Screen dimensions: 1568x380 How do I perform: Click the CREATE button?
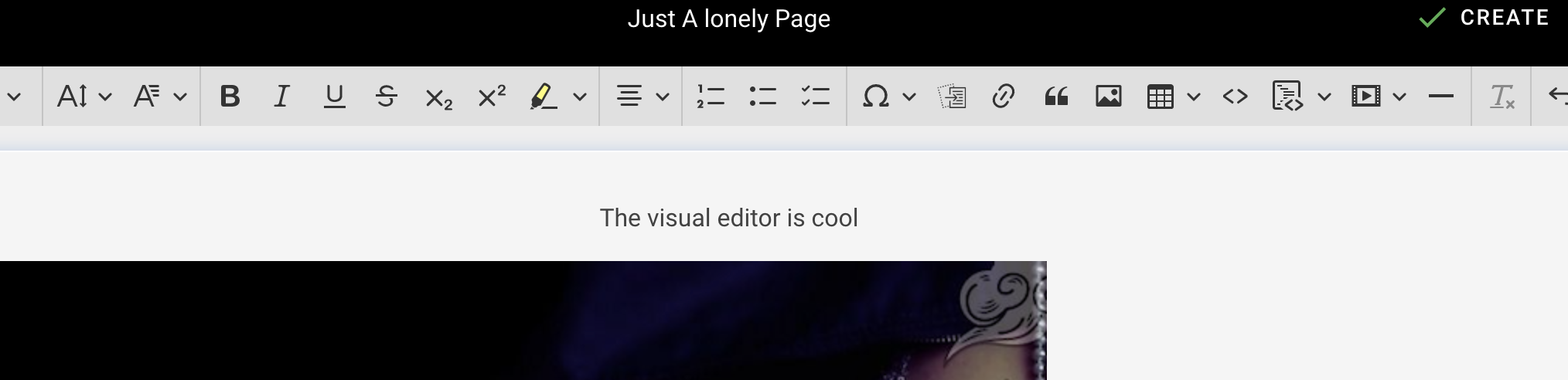(x=1484, y=18)
